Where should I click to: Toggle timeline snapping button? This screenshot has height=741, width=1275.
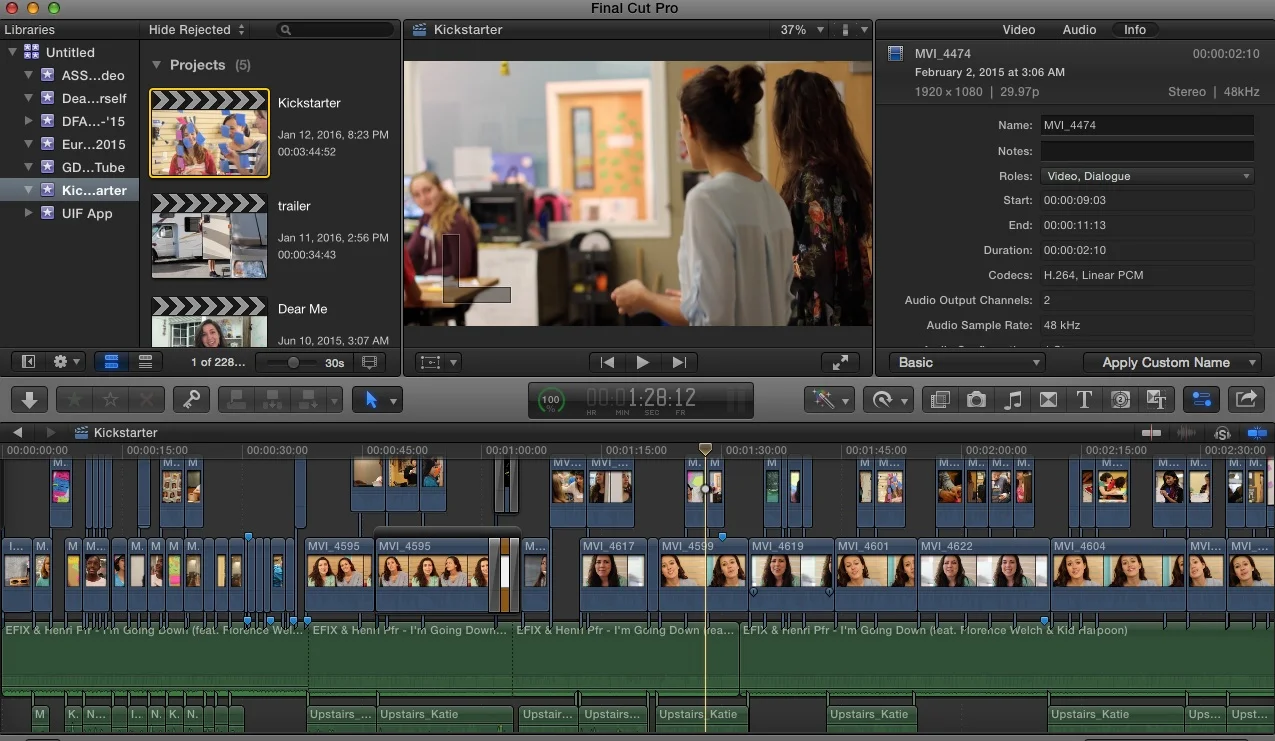point(1257,433)
